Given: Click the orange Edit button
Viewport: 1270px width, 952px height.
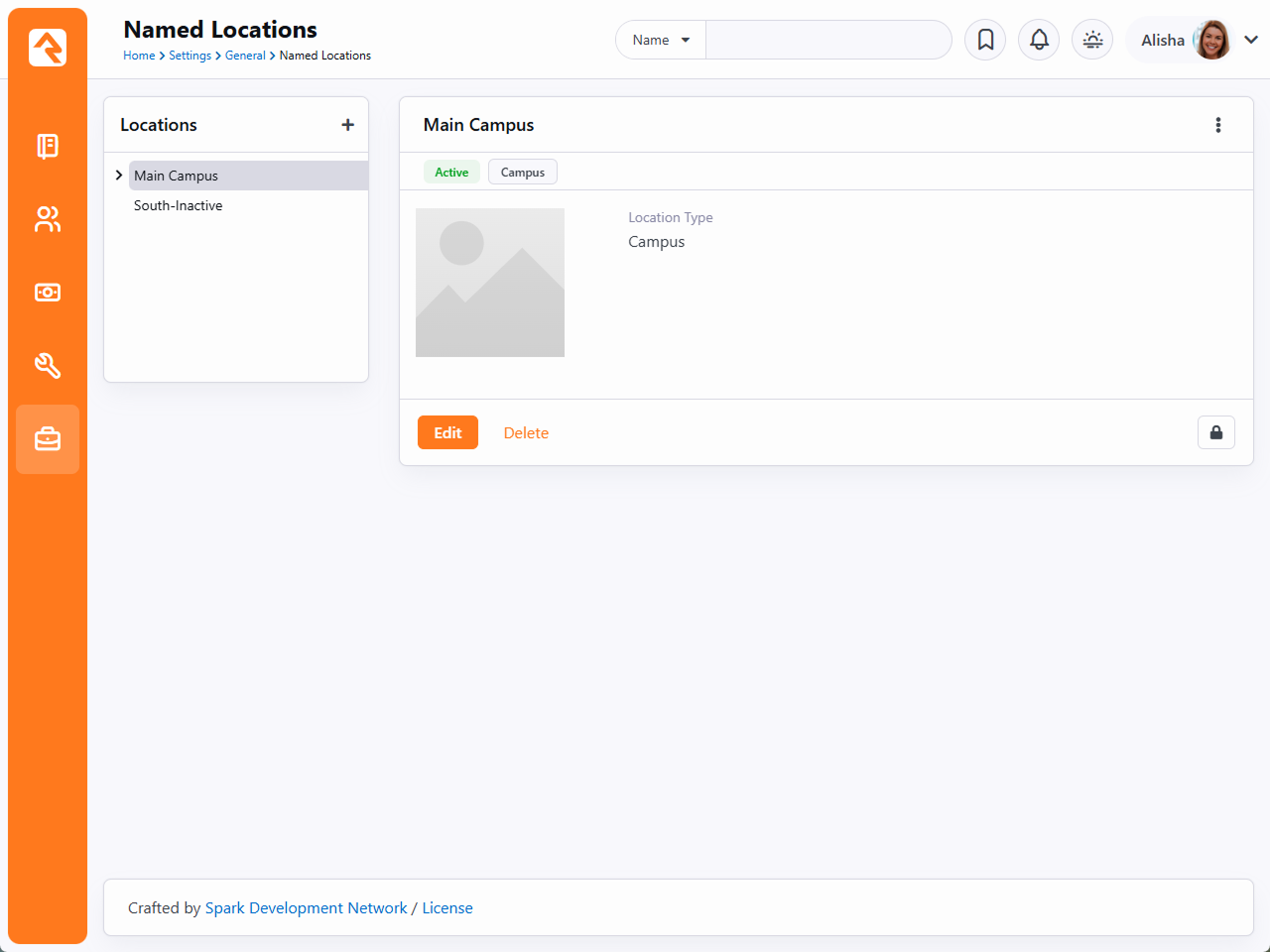Looking at the screenshot, I should [x=447, y=432].
